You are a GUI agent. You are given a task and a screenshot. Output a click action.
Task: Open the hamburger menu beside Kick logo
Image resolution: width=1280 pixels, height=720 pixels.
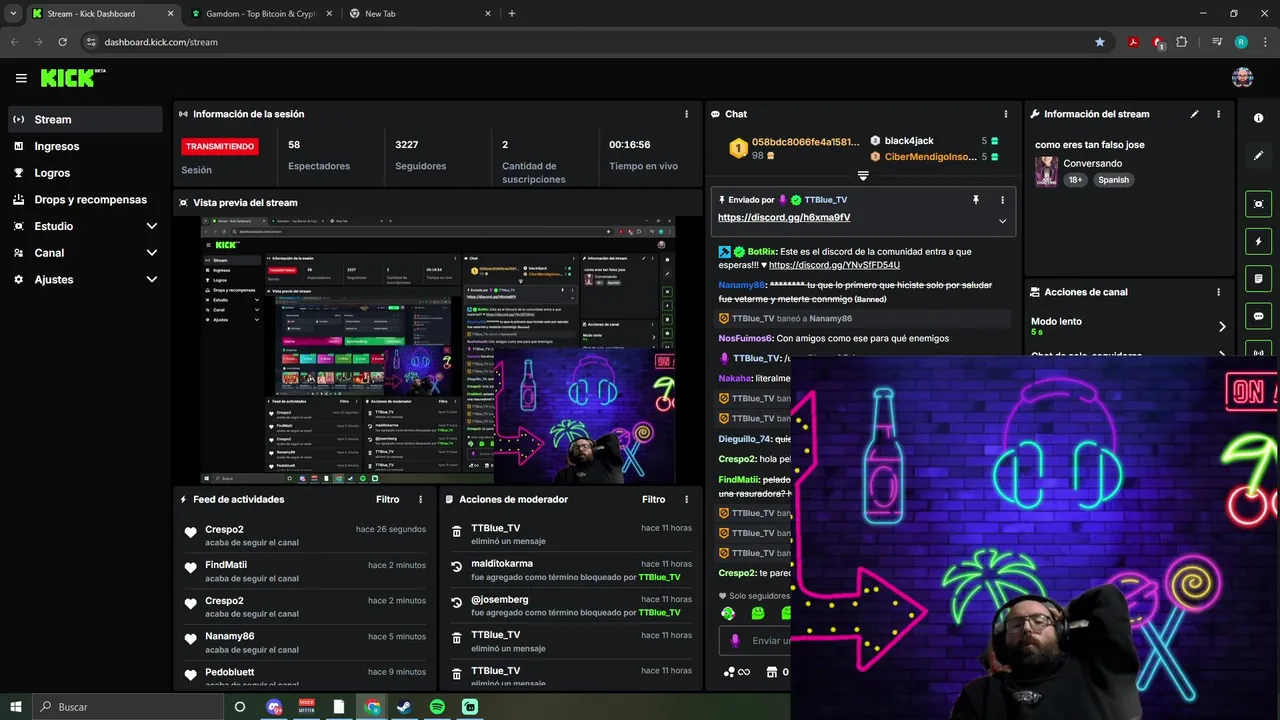click(21, 78)
